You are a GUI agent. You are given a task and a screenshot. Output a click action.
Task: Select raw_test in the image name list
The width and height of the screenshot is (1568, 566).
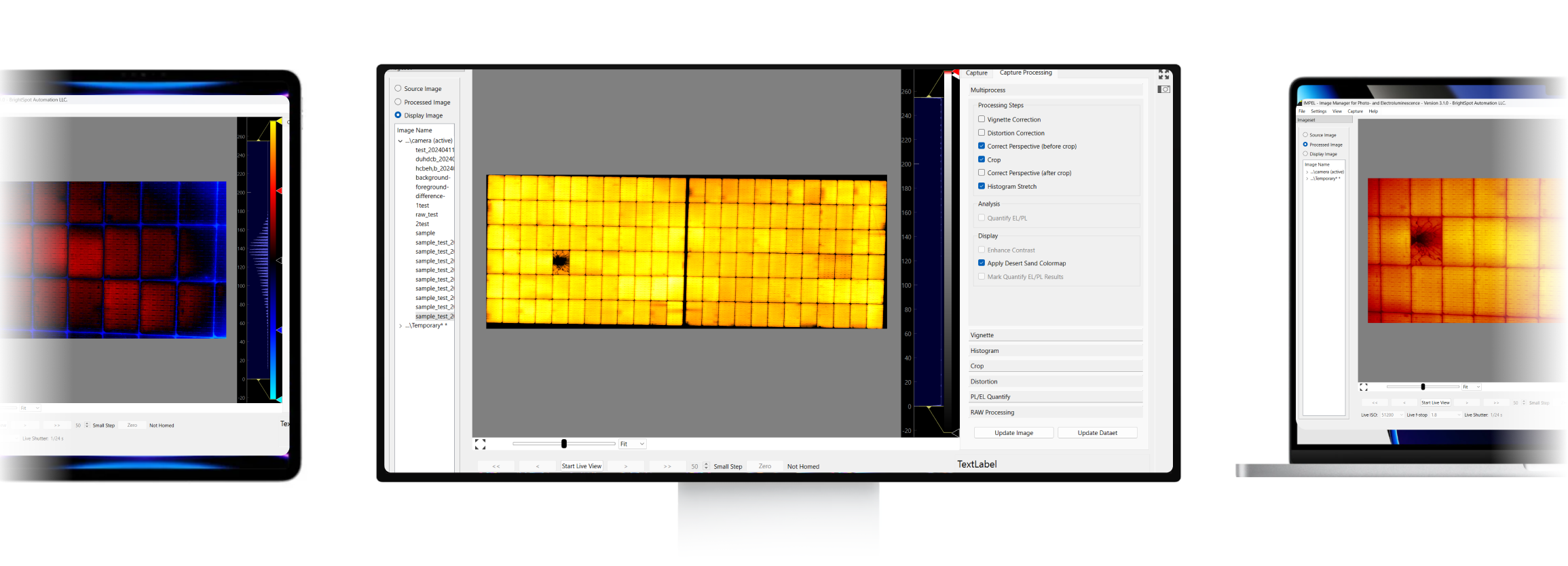tap(426, 214)
